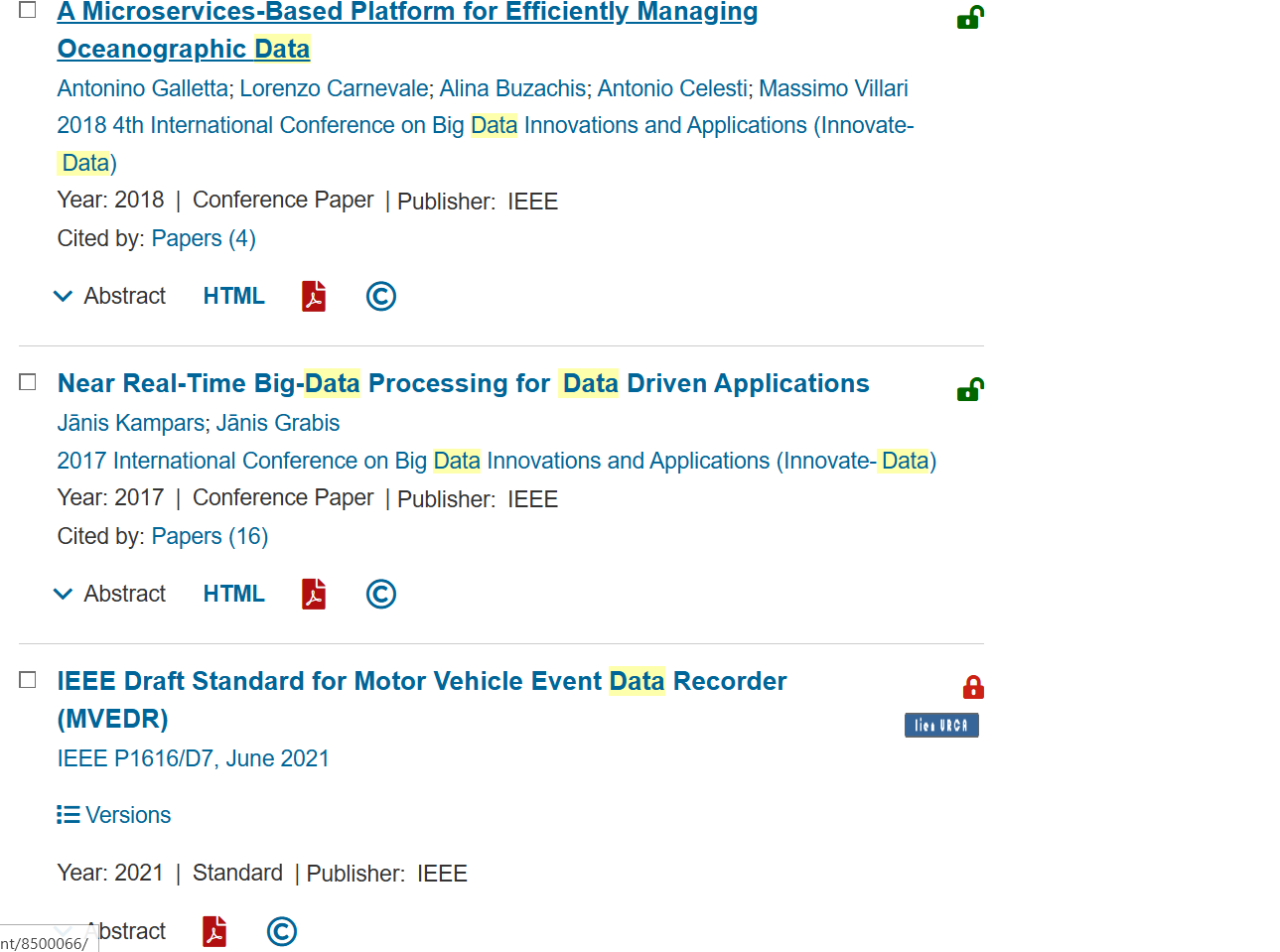Expand Abstract for Oceanographic Data paper

point(110,296)
